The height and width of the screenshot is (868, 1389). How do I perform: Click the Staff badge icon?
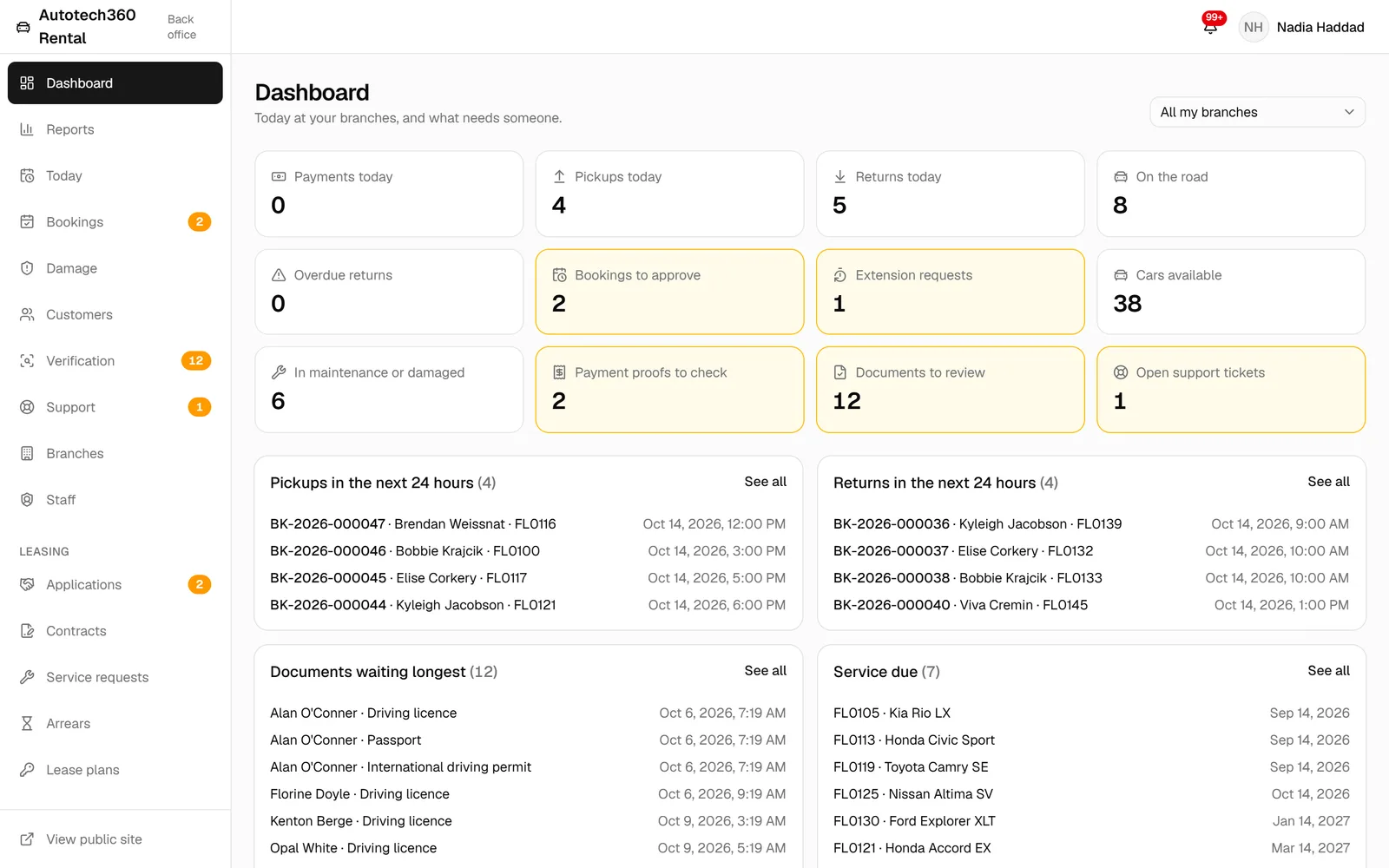click(x=27, y=500)
